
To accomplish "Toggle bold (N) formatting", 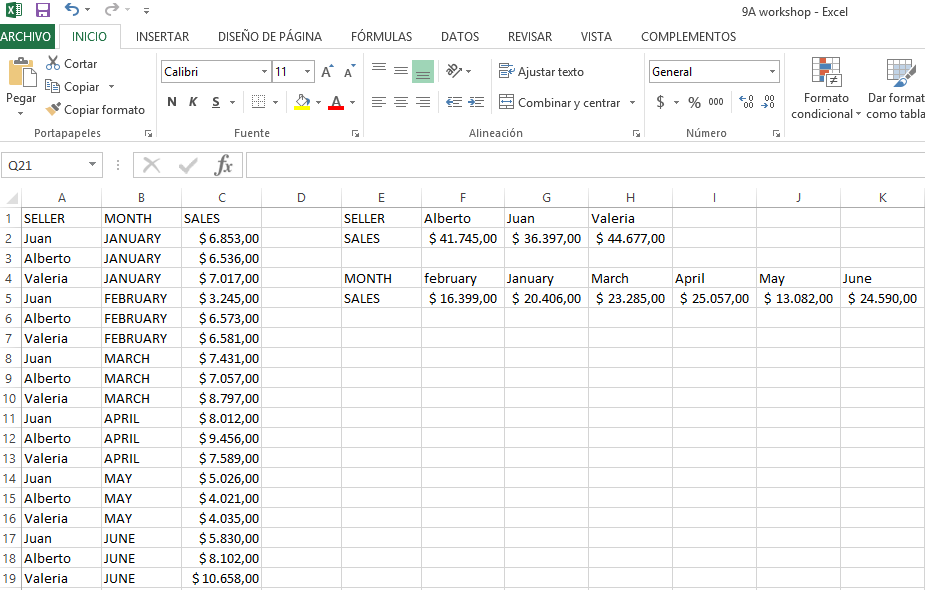I will pyautogui.click(x=172, y=102).
